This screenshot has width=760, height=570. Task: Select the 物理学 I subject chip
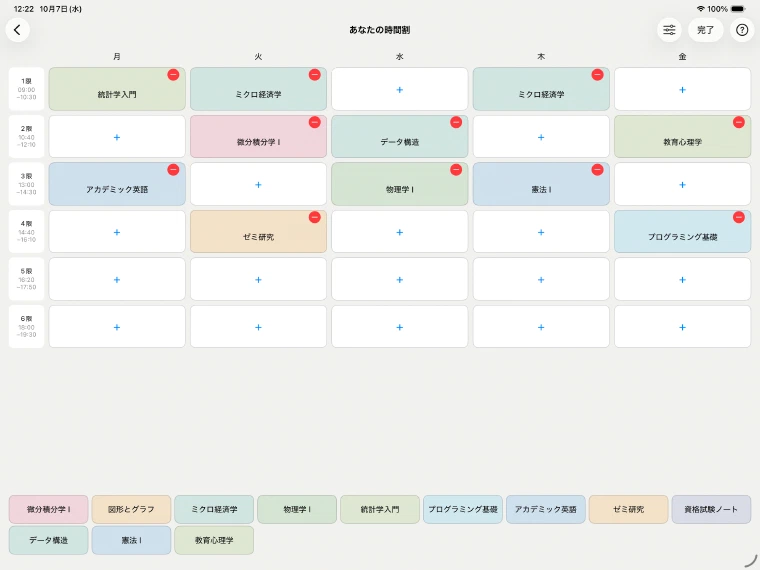297,509
